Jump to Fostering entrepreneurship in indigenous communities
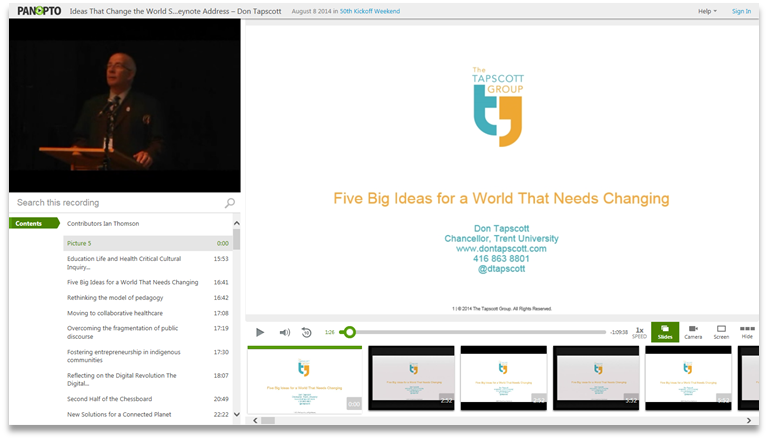The height and width of the screenshot is (440, 768). pos(148,356)
